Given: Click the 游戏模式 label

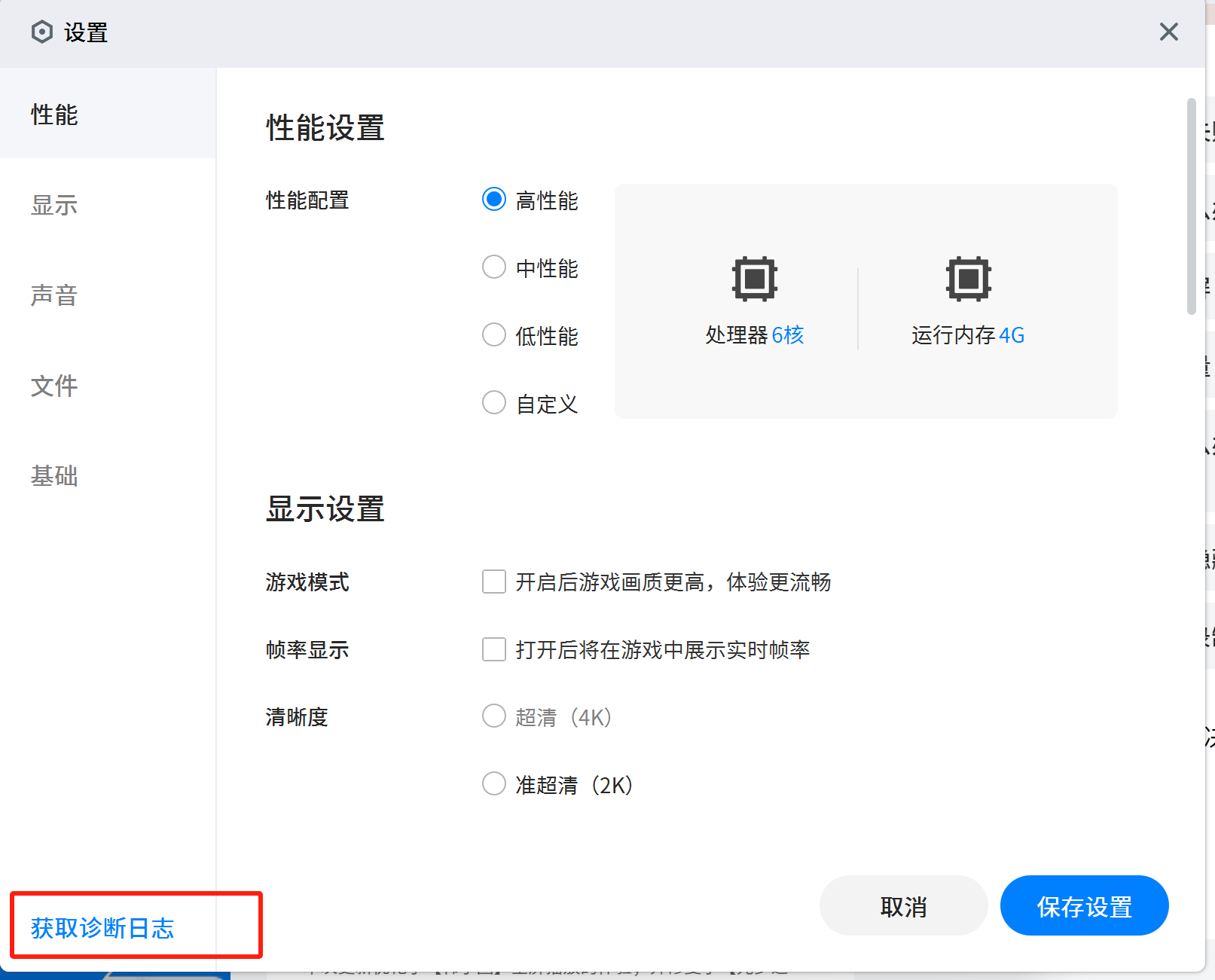Looking at the screenshot, I should (307, 582).
